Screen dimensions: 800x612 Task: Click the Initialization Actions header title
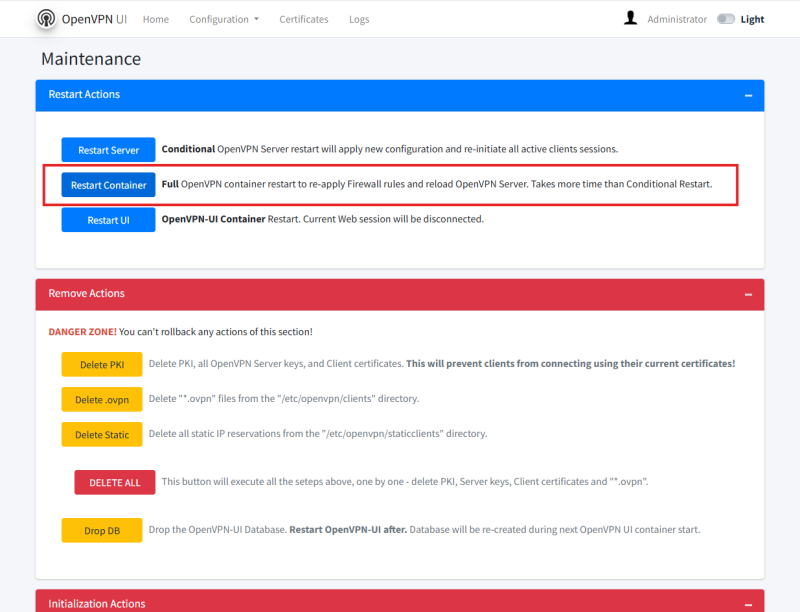pos(97,604)
